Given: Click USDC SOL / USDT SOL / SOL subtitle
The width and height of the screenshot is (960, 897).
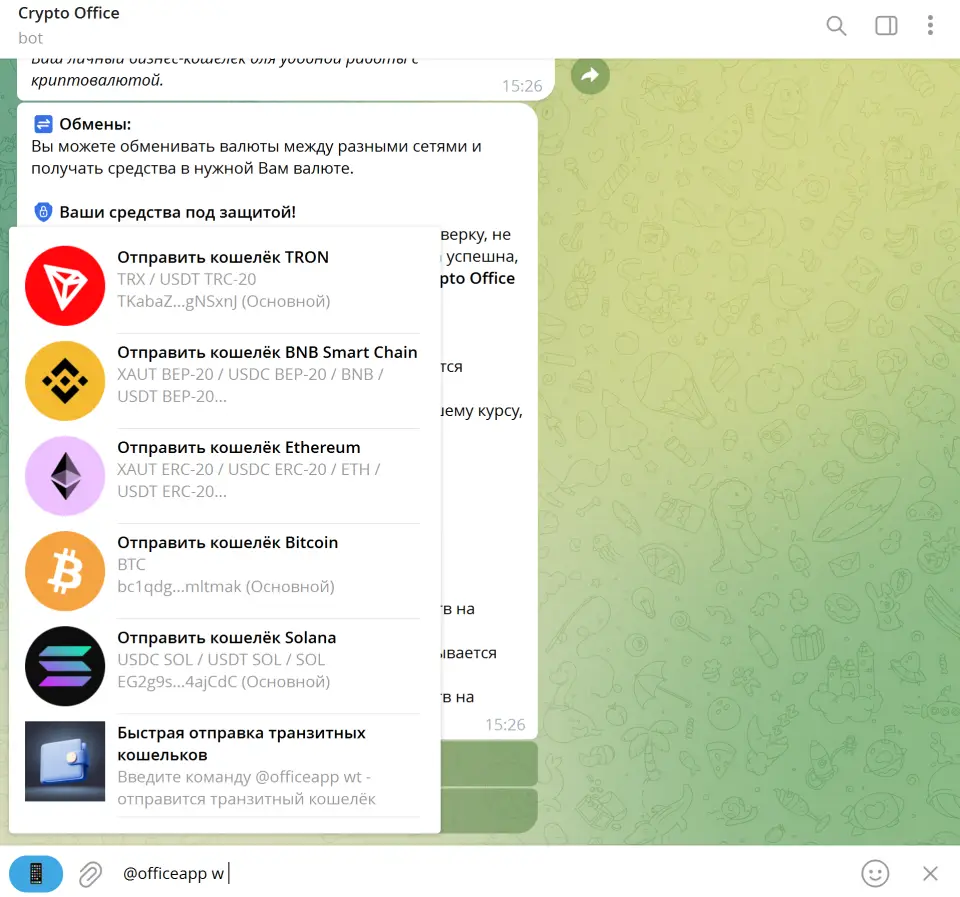Looking at the screenshot, I should click(x=221, y=659).
